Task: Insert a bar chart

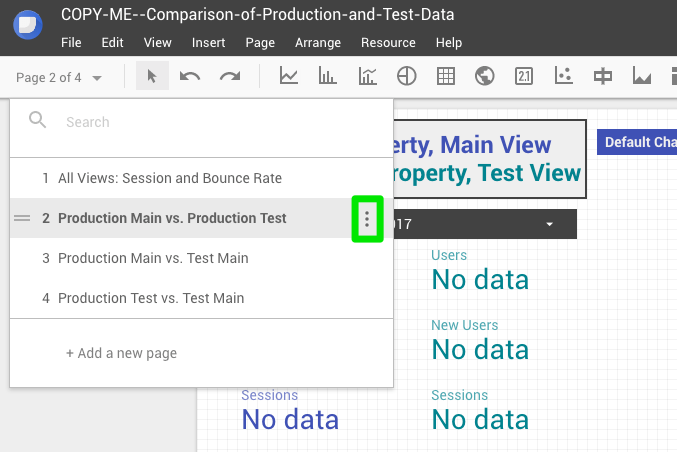Action: 328,76
